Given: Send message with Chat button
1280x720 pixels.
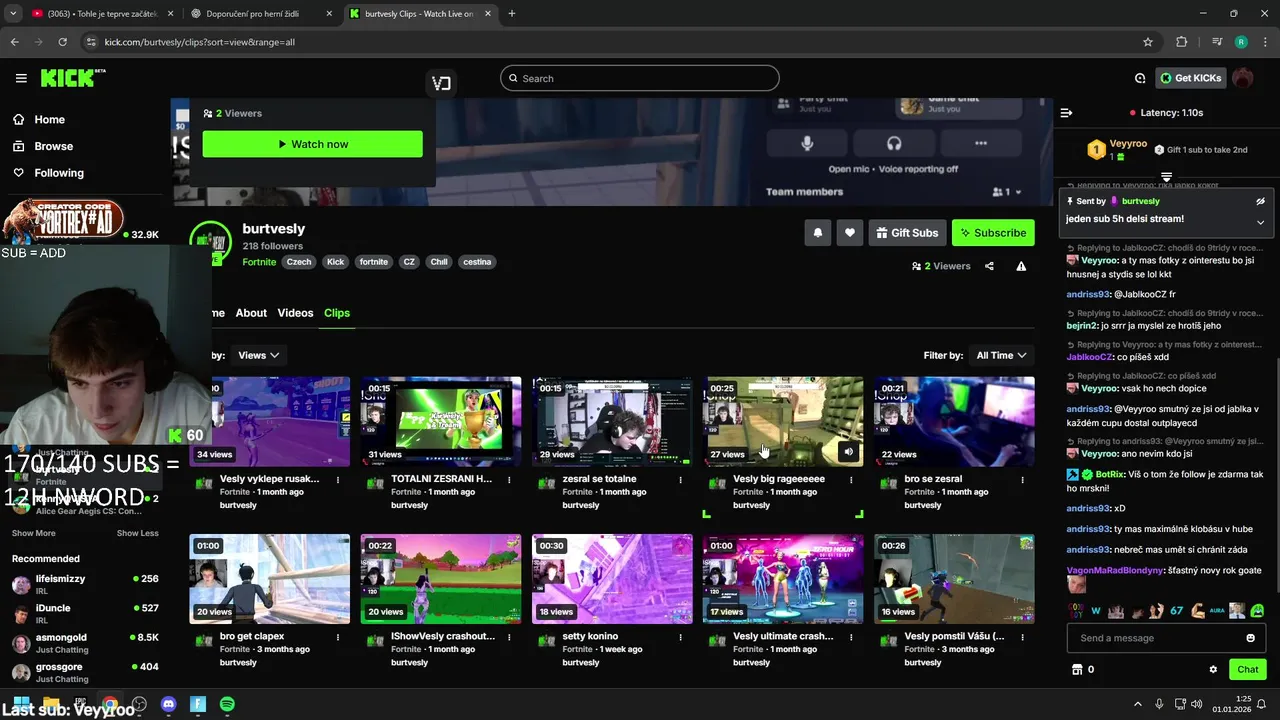Looking at the screenshot, I should point(1248,669).
